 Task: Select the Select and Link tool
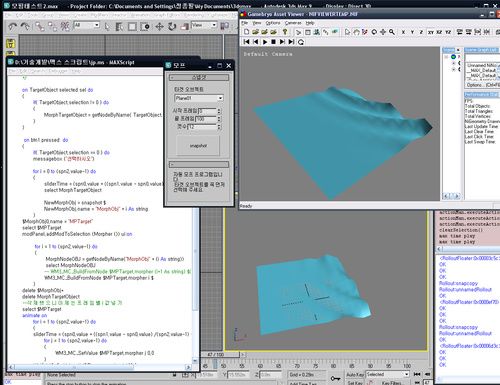click(39, 26)
